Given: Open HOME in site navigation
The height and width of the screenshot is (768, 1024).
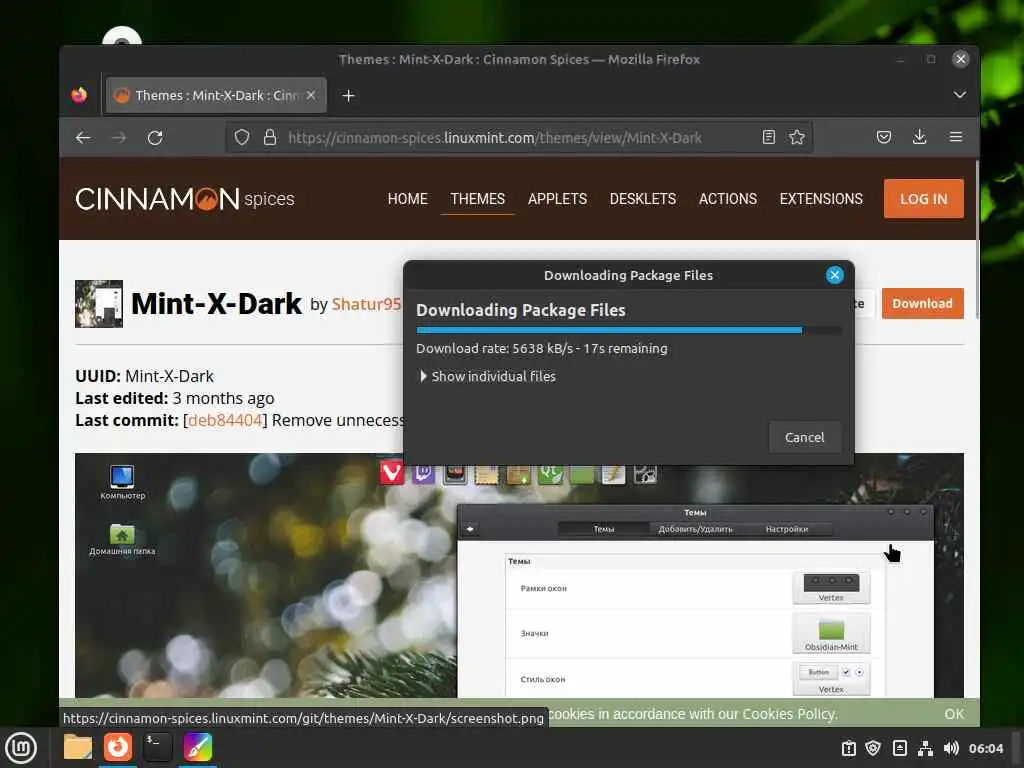Looking at the screenshot, I should click(408, 199).
